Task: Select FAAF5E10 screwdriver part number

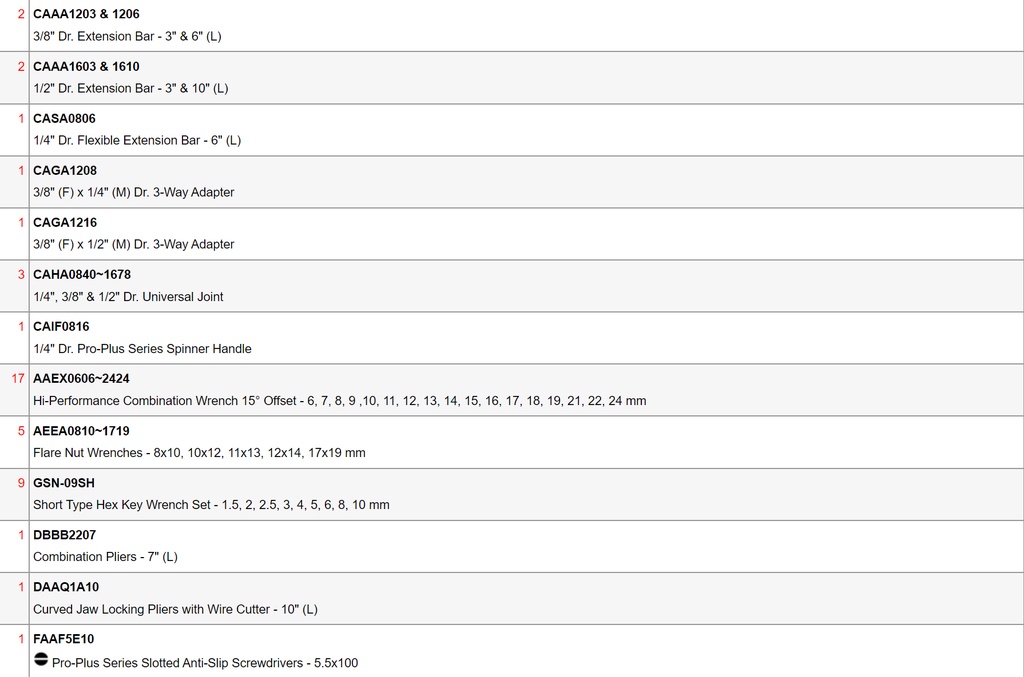Action: point(63,639)
